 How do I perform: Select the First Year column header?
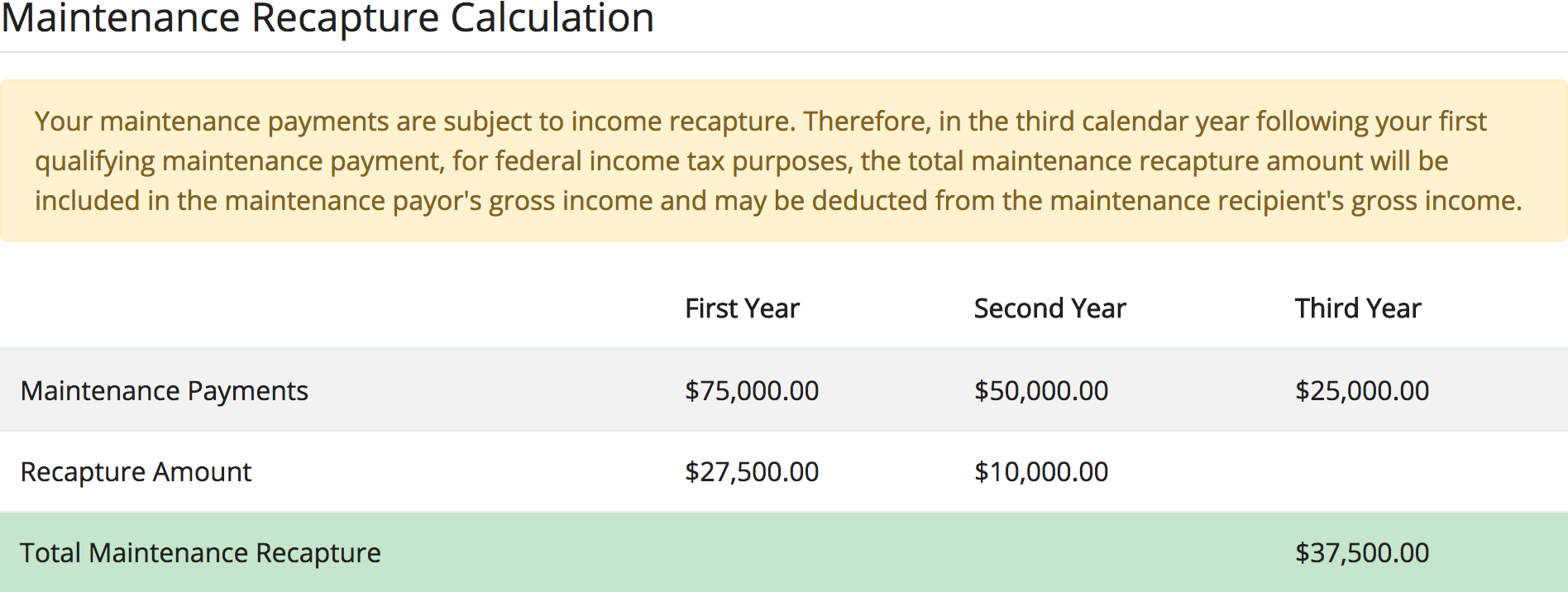click(x=742, y=308)
